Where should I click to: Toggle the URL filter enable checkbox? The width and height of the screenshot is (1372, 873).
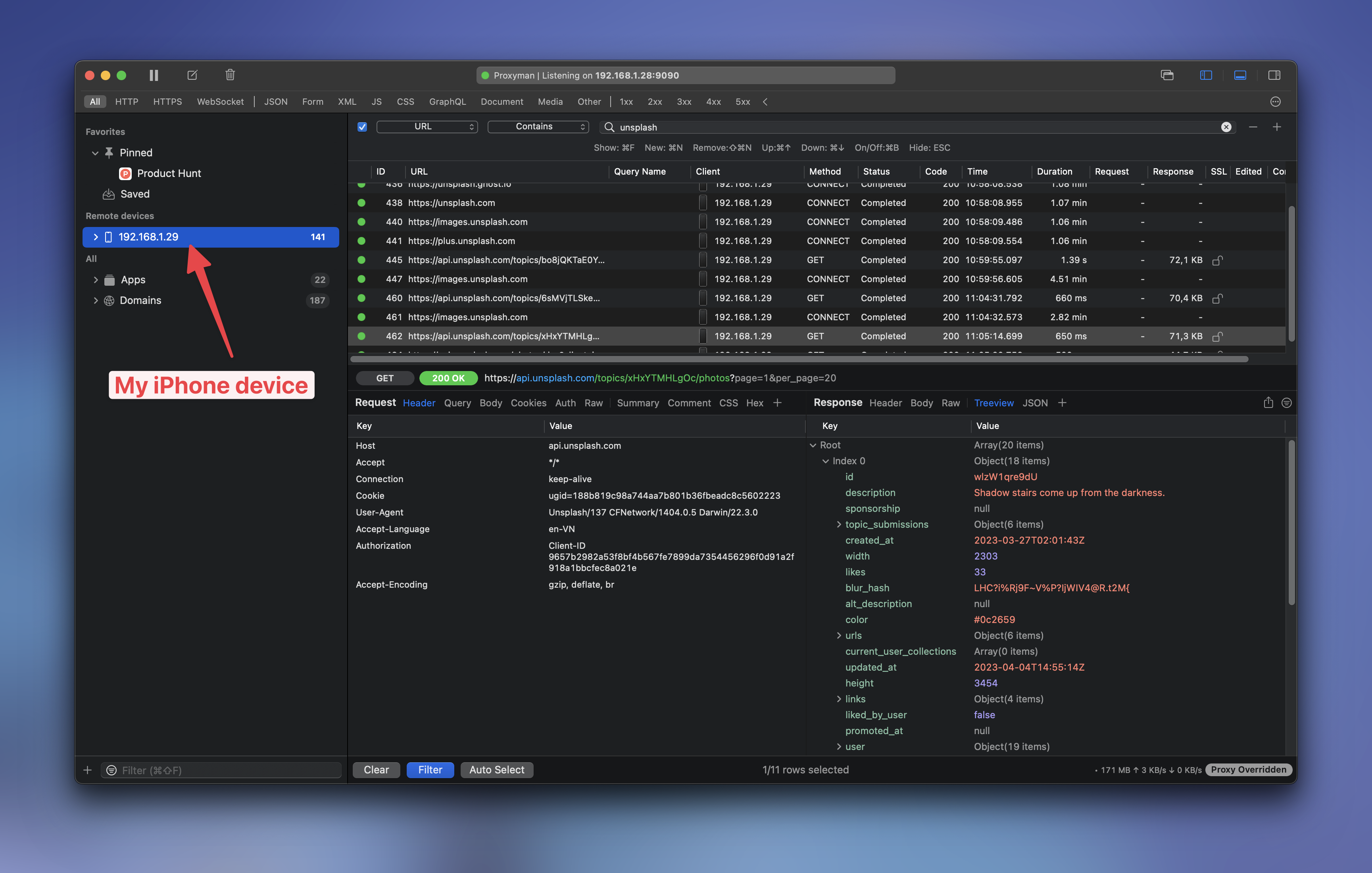tap(362, 127)
